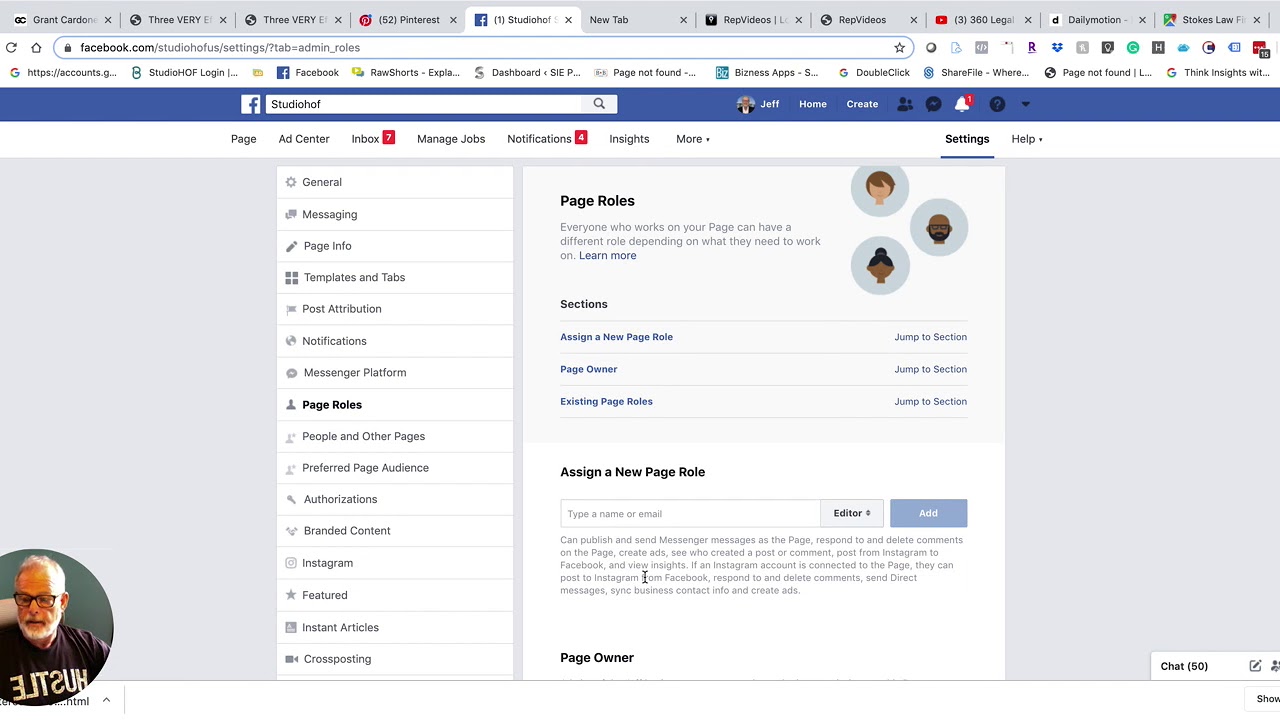Open Templates and Tabs settings
Image resolution: width=1280 pixels, height=720 pixels.
tap(394, 277)
